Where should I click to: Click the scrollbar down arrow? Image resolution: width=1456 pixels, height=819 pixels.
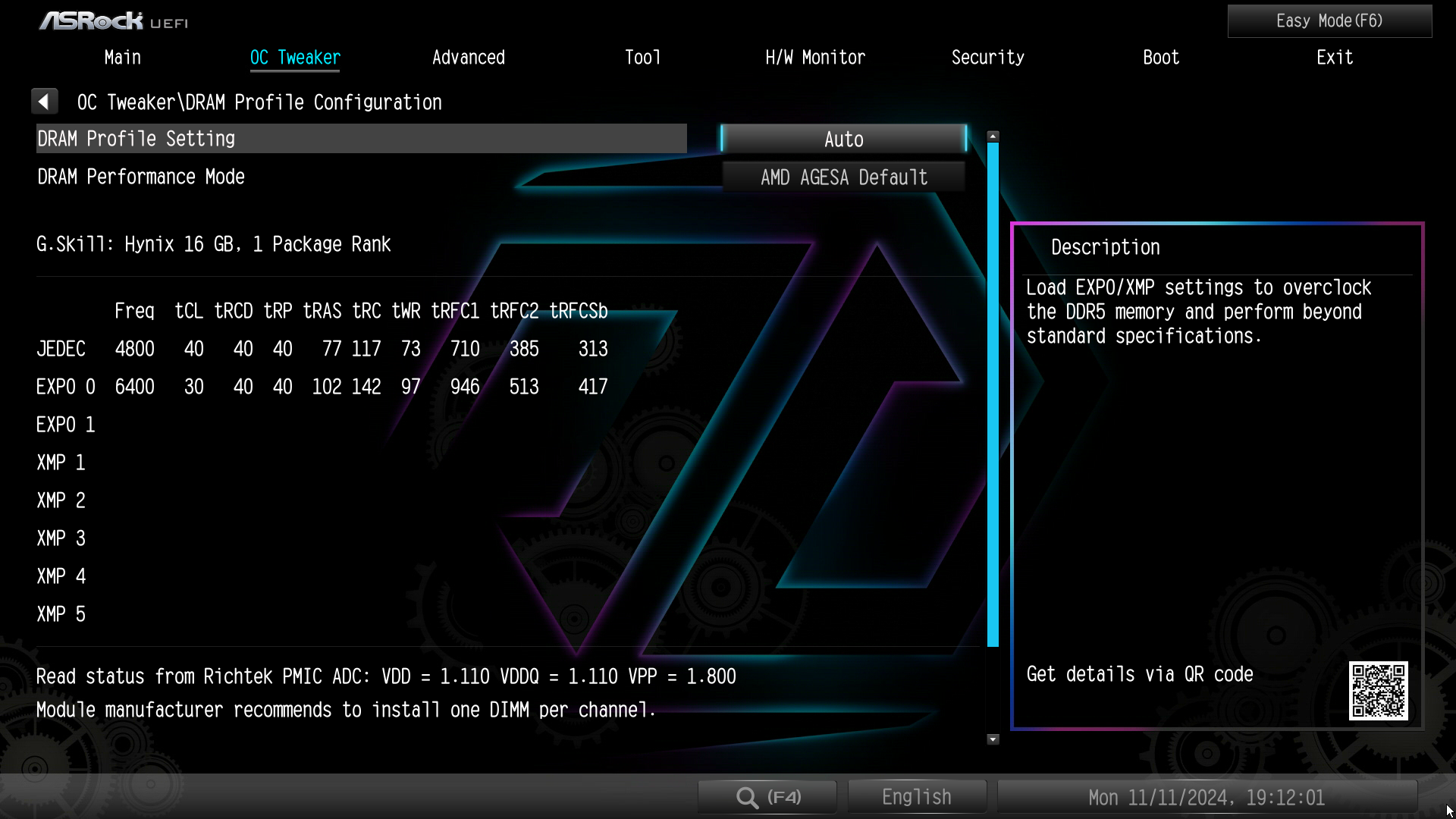(x=993, y=739)
